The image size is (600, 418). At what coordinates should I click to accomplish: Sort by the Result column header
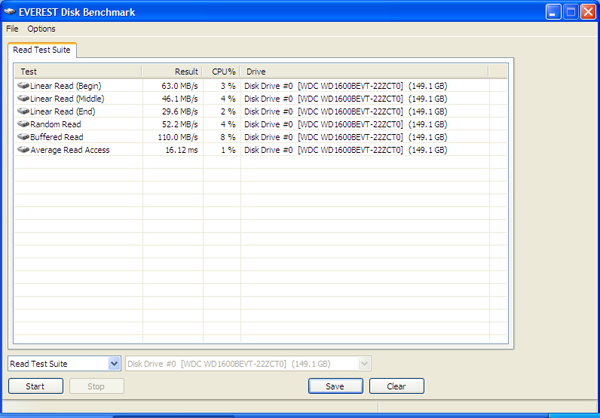[x=173, y=72]
